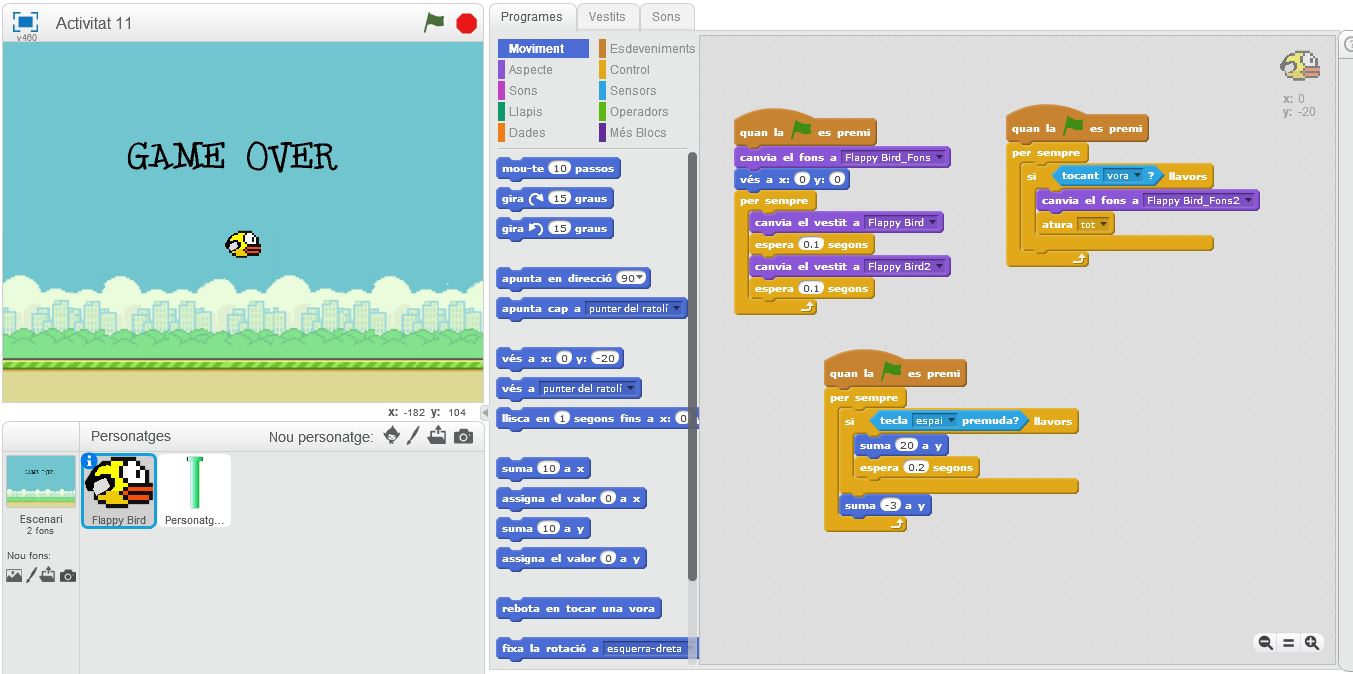Zoom out the scripts area
Image resolution: width=1353 pixels, height=674 pixels.
point(1266,643)
